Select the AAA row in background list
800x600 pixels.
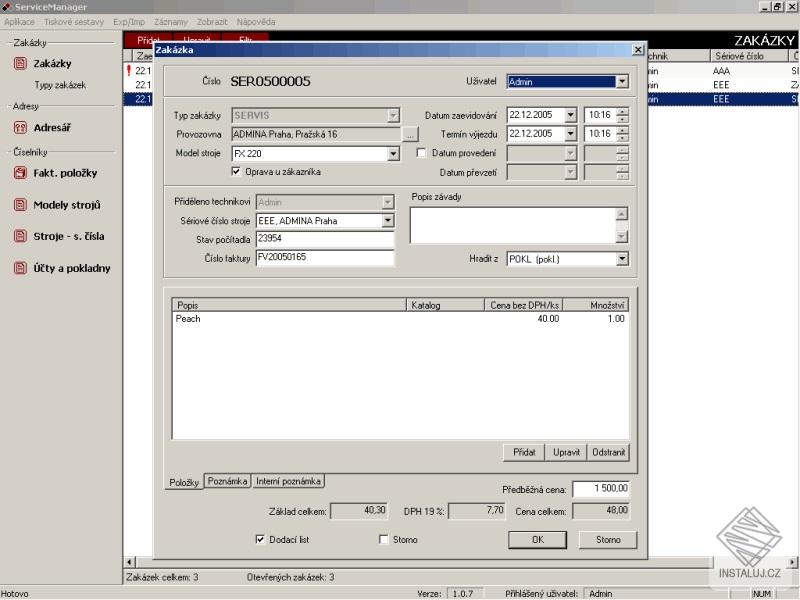coord(721,71)
